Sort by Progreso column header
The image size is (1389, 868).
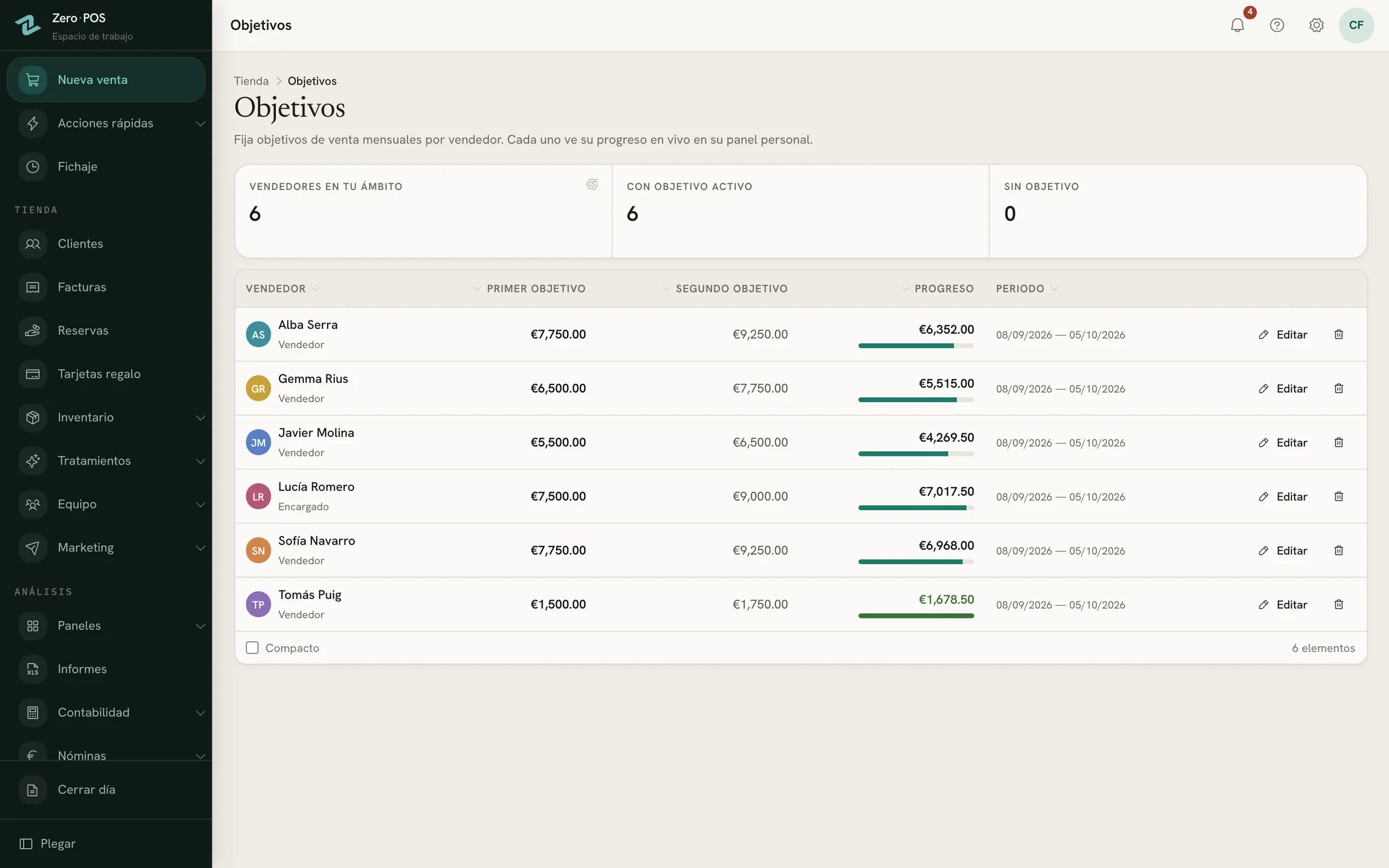click(937, 288)
